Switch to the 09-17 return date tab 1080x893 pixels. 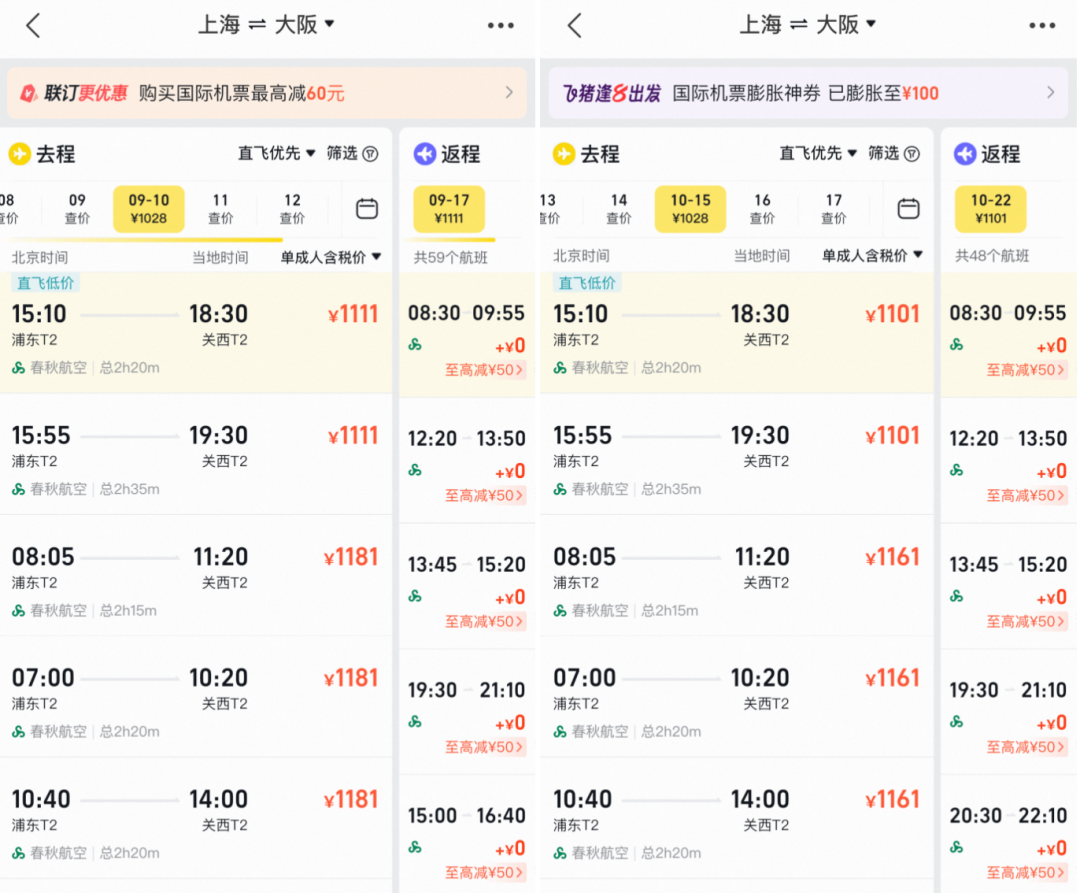point(448,209)
